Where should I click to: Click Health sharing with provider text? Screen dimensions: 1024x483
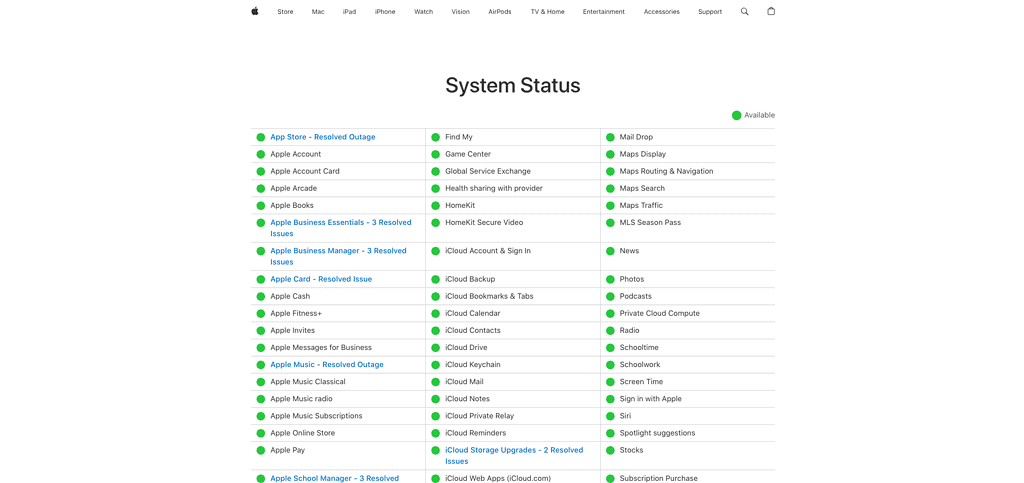tap(494, 188)
